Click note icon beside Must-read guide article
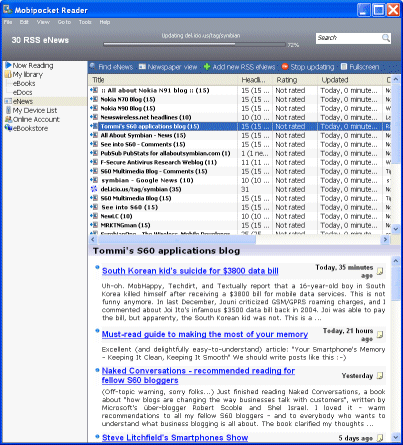Screen dimensions: 403x445 tap(380, 334)
